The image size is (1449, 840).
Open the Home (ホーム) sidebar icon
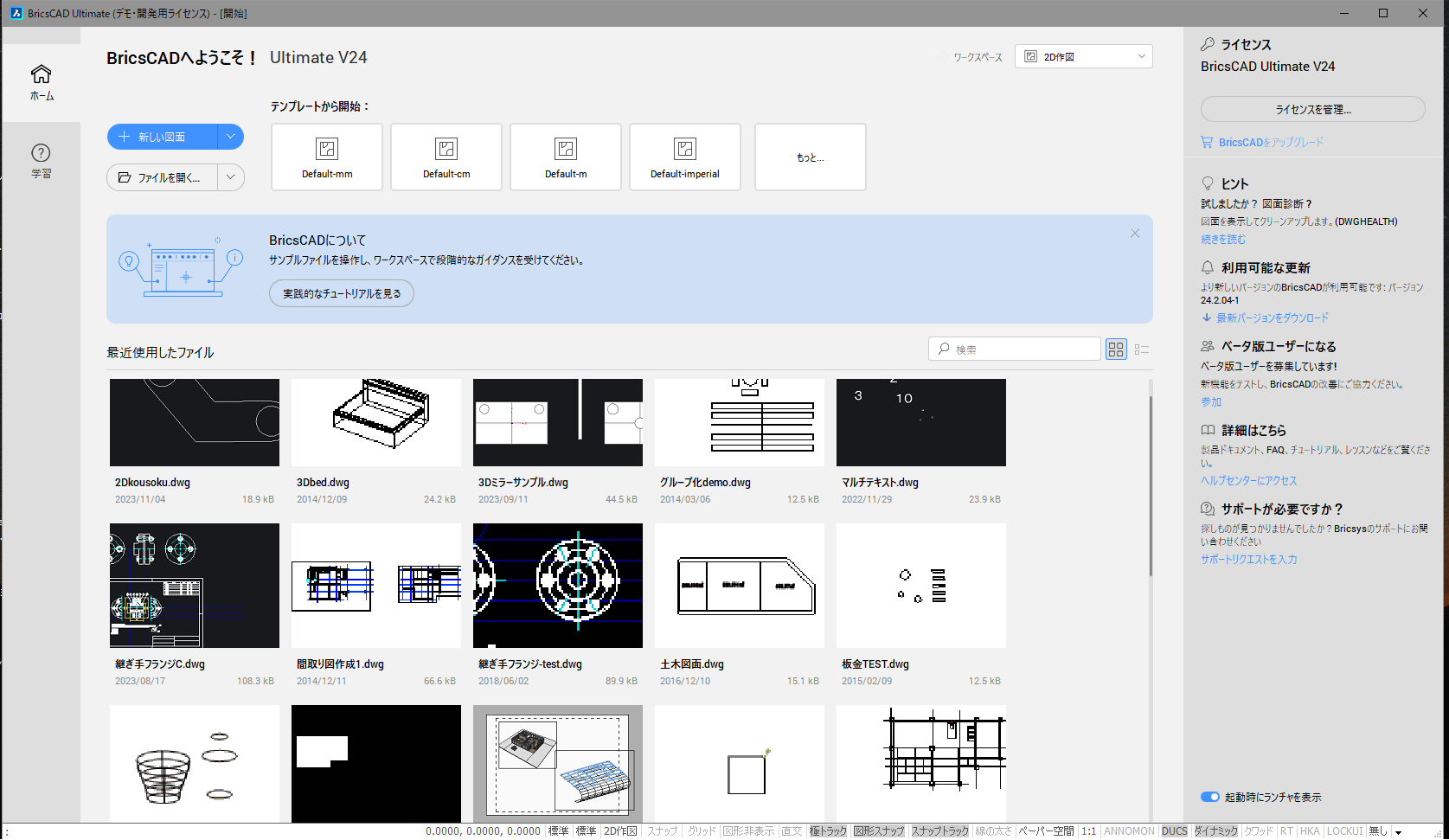(42, 83)
